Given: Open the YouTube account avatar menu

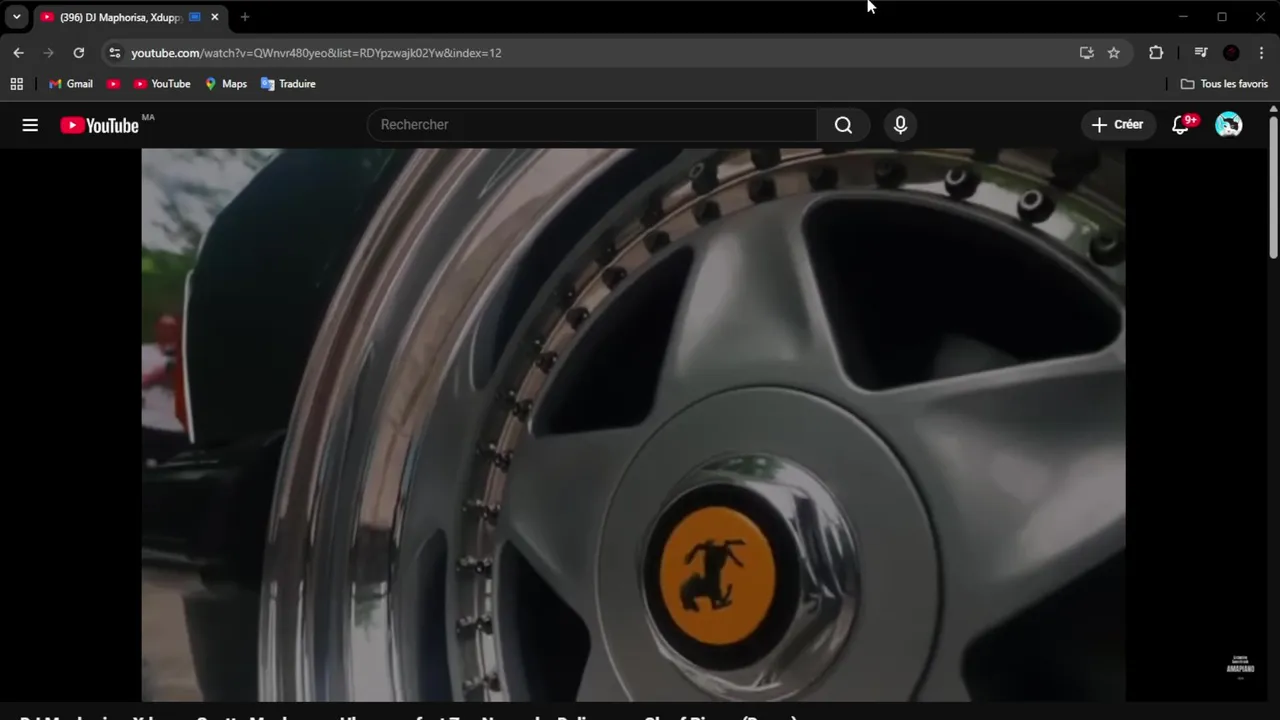Looking at the screenshot, I should (1228, 125).
